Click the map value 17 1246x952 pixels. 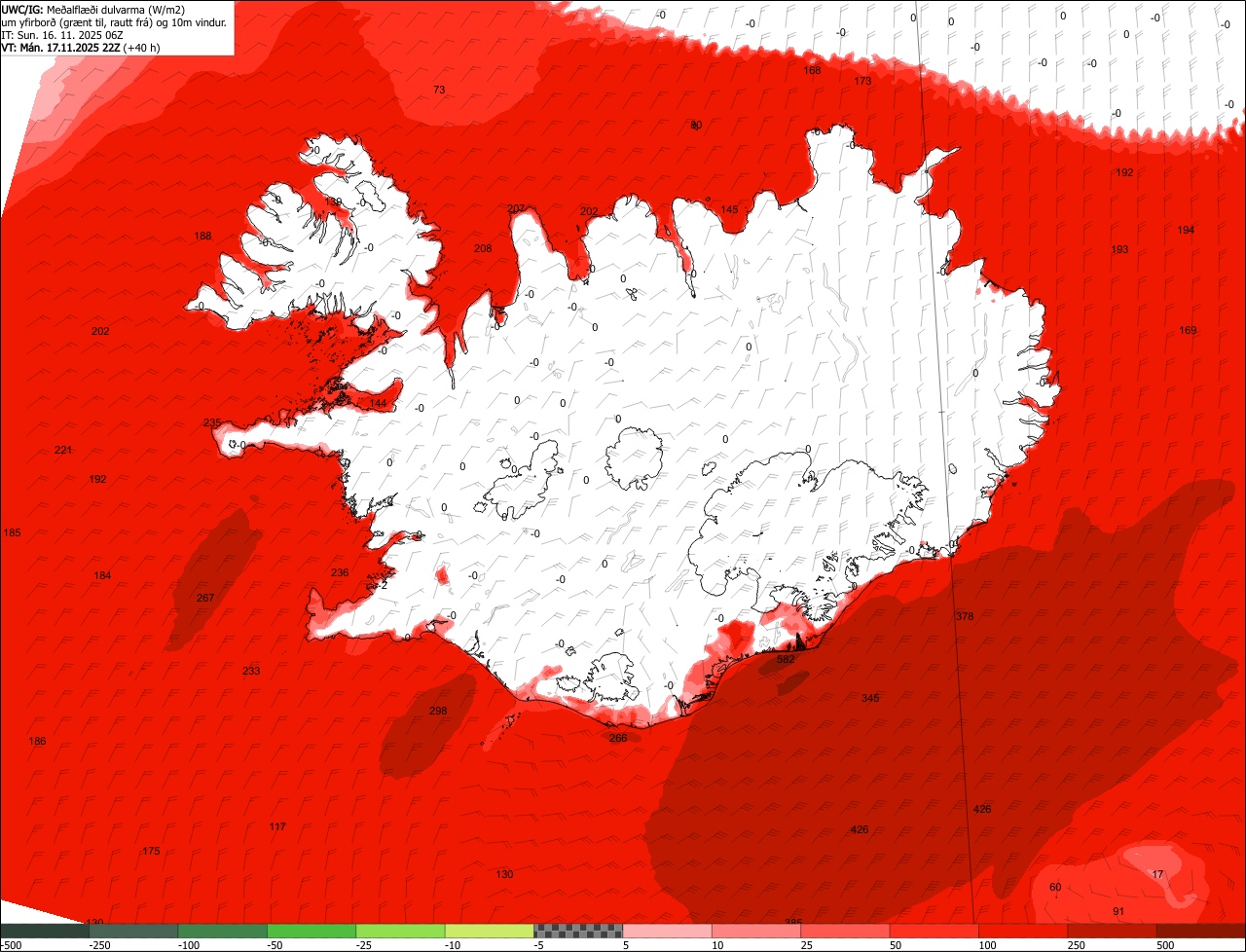[x=1157, y=874]
